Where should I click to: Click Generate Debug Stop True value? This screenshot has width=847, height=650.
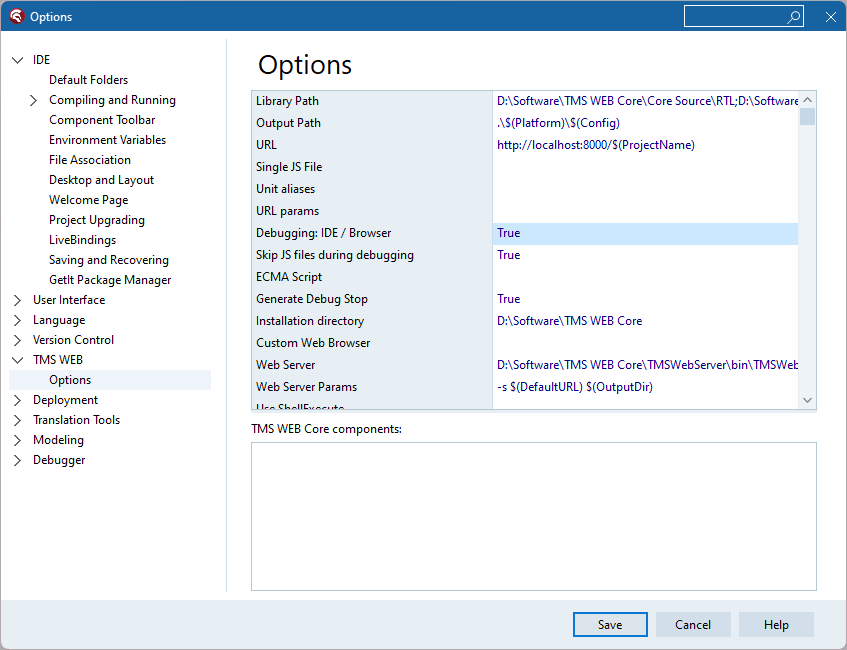tap(645, 299)
